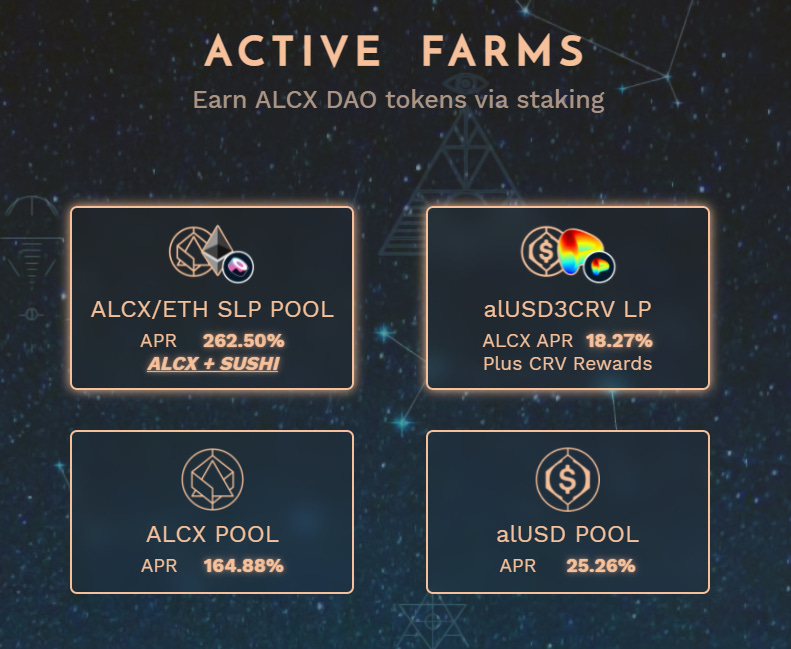The height and width of the screenshot is (649, 791).
Task: Click the ACTIVE FARMS heading
Action: [x=395, y=52]
